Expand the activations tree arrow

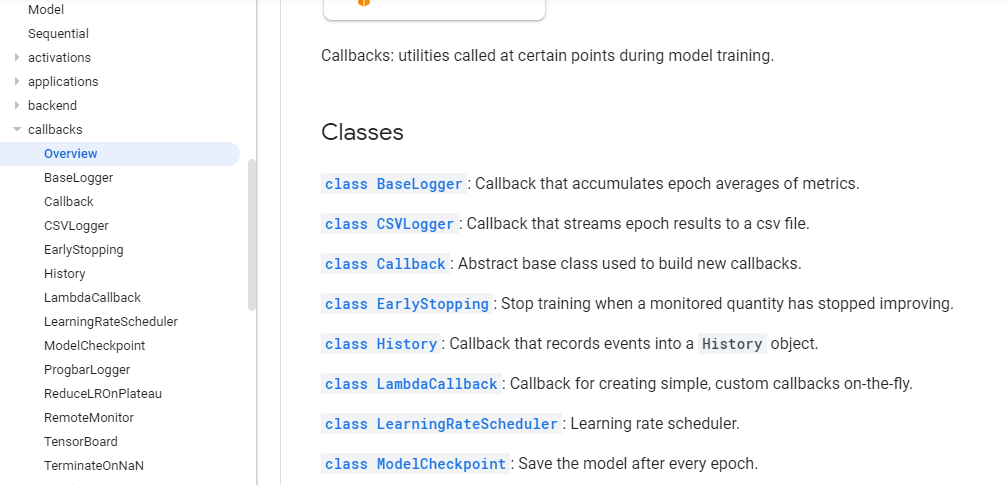coord(17,57)
